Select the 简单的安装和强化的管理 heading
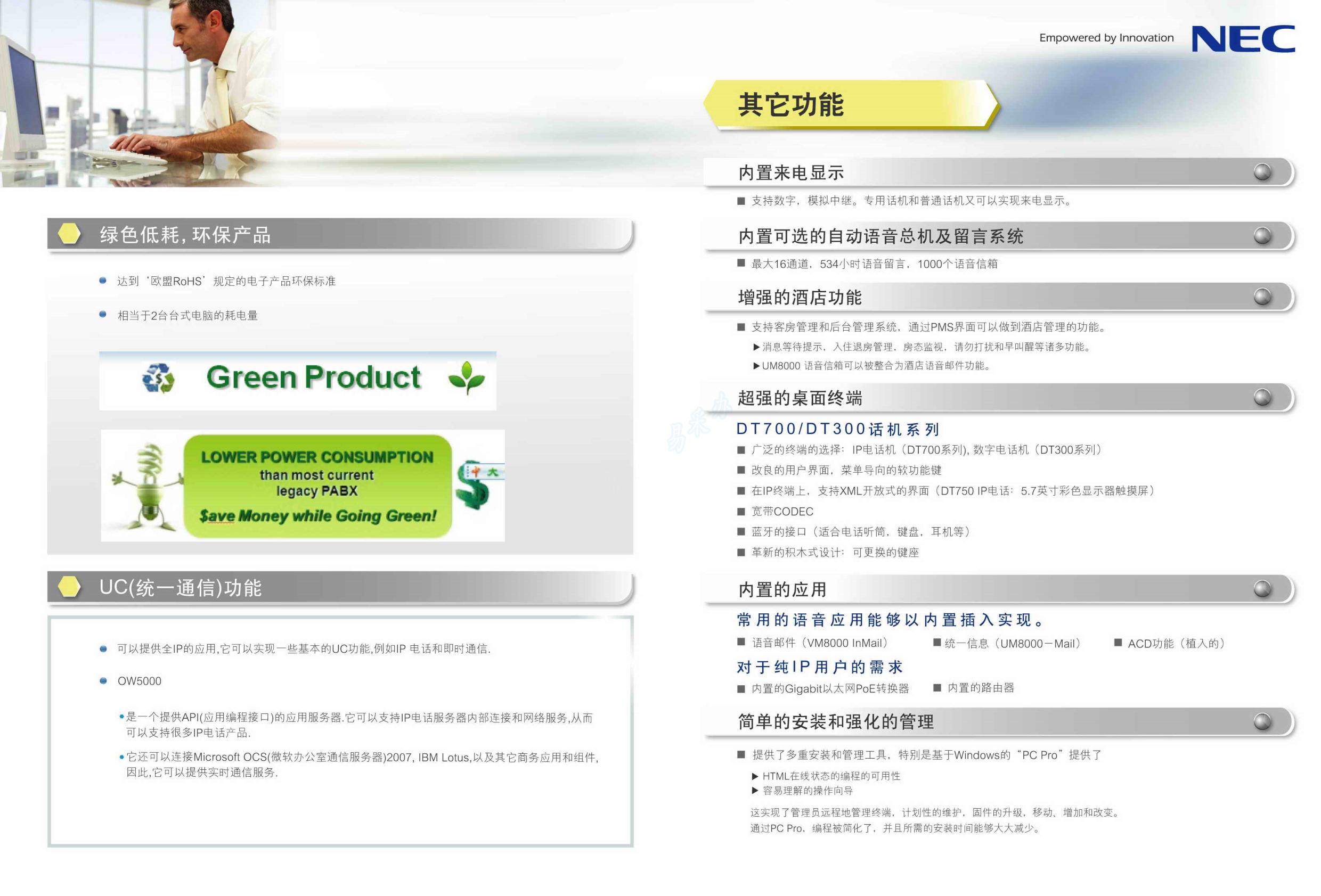 [836, 722]
